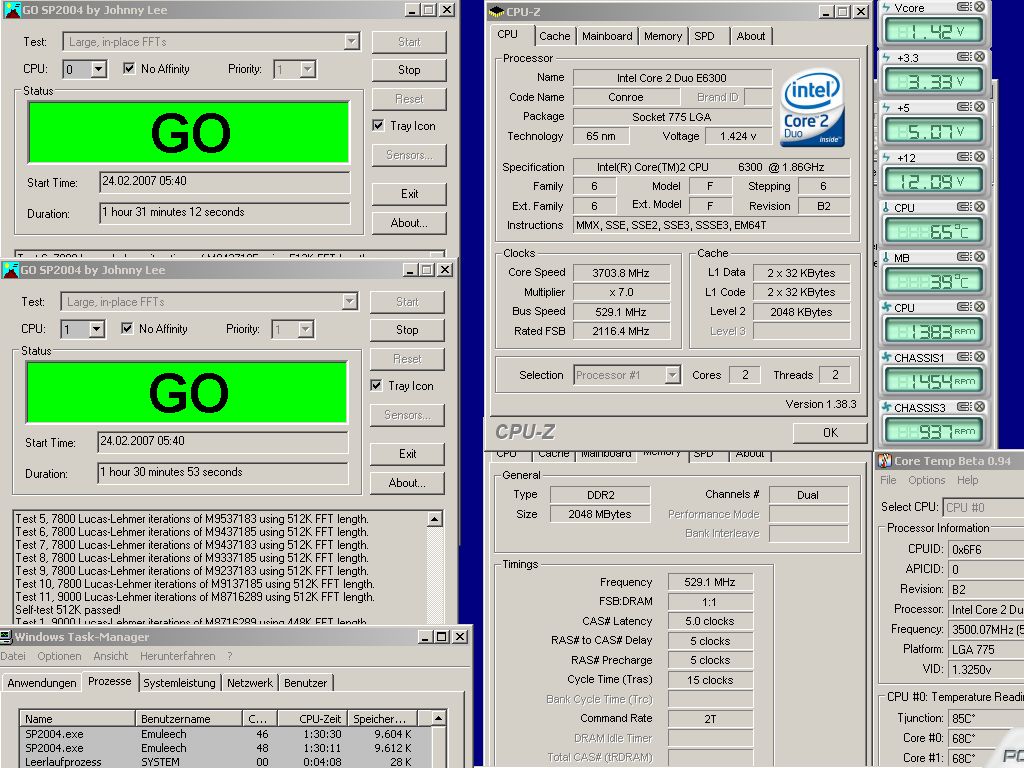Open the CPU dropdown showing 0
This screenshot has width=1024, height=768.
[x=99, y=69]
